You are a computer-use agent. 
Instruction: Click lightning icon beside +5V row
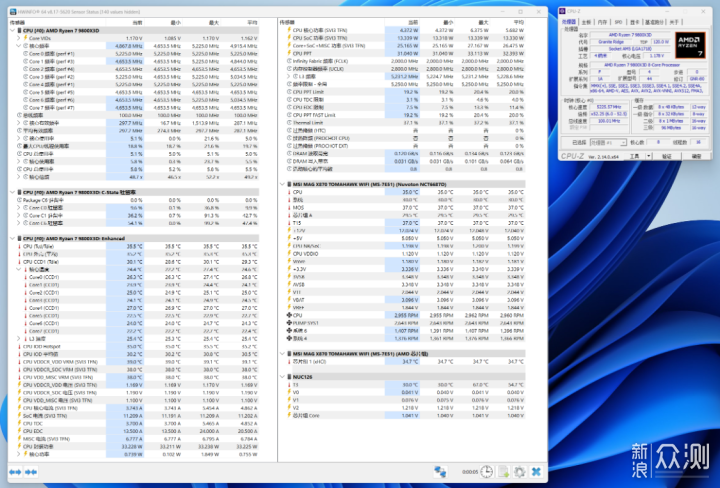click(289, 238)
